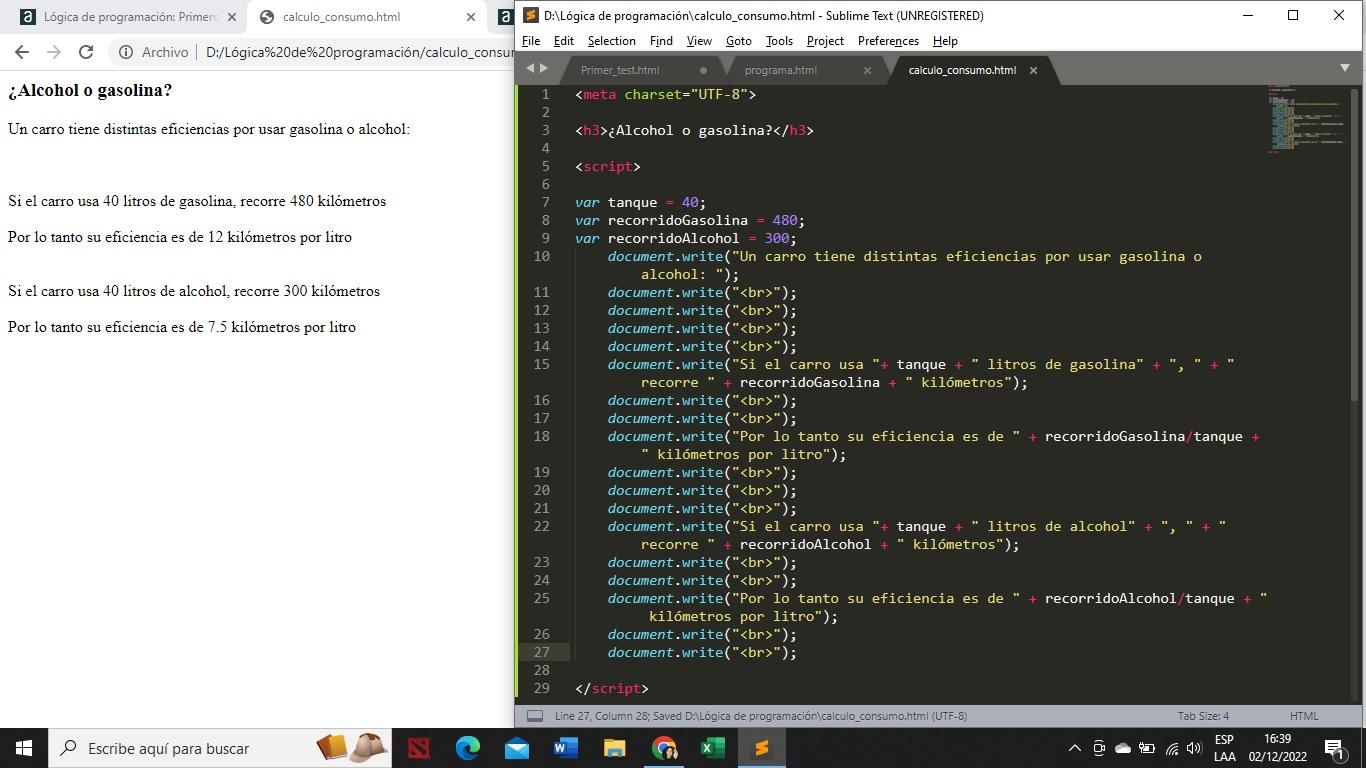Switch to Google Chrome on the taskbar
The image size is (1366, 768).
[664, 748]
